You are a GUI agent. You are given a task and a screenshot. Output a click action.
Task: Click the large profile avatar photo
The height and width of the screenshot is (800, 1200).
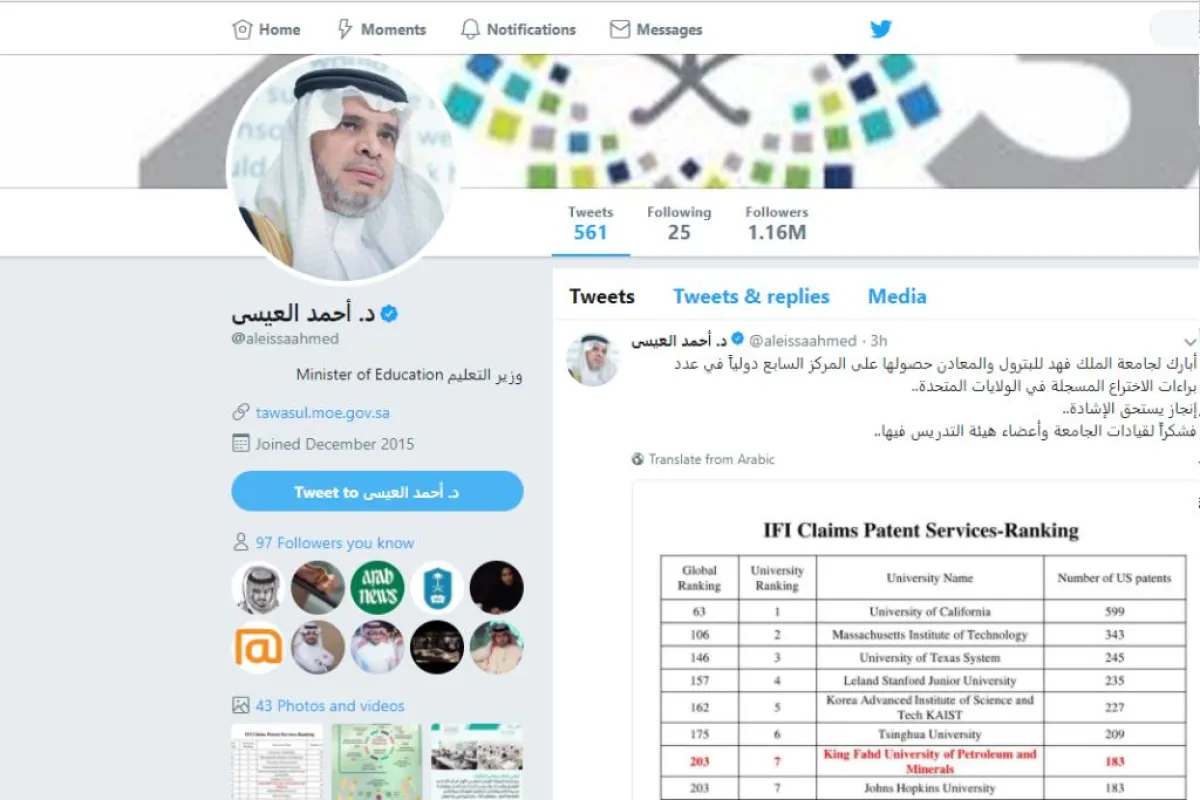(x=343, y=166)
